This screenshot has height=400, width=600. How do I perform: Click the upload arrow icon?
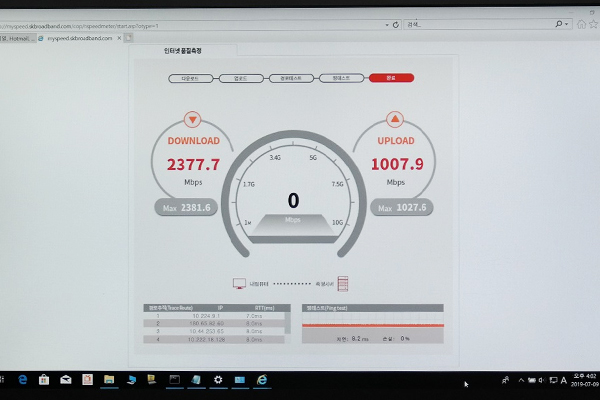tap(395, 119)
